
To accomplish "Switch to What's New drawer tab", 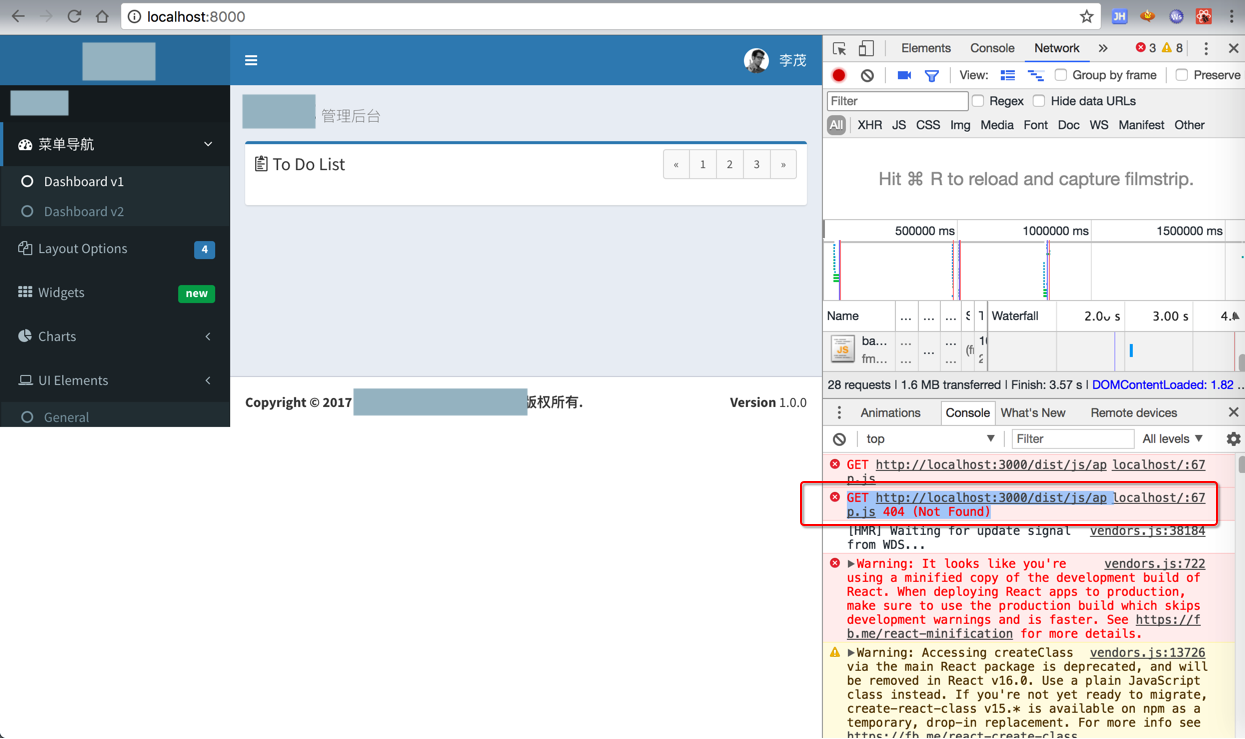I will click(1033, 413).
